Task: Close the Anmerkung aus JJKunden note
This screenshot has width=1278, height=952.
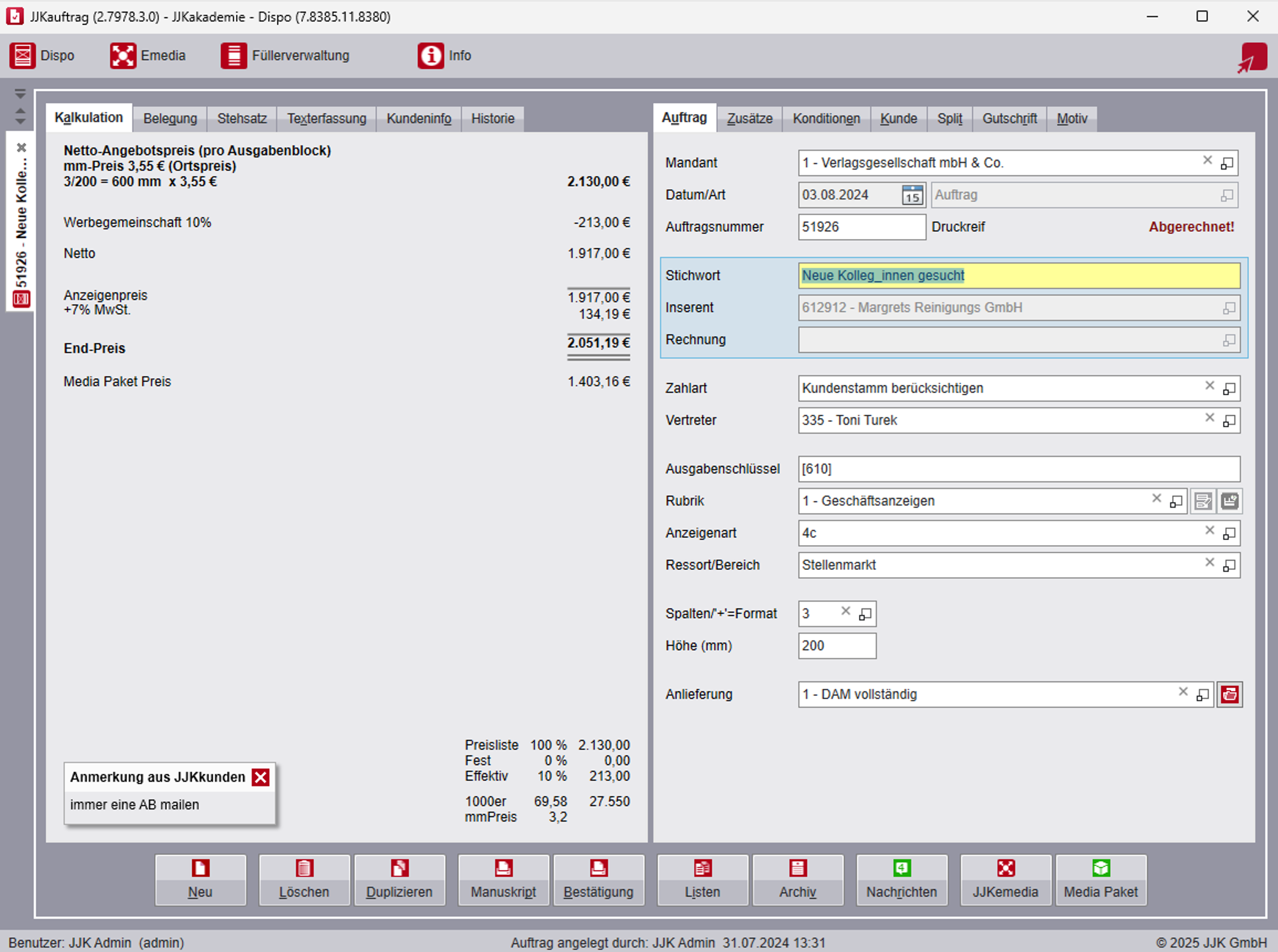Action: pos(261,777)
